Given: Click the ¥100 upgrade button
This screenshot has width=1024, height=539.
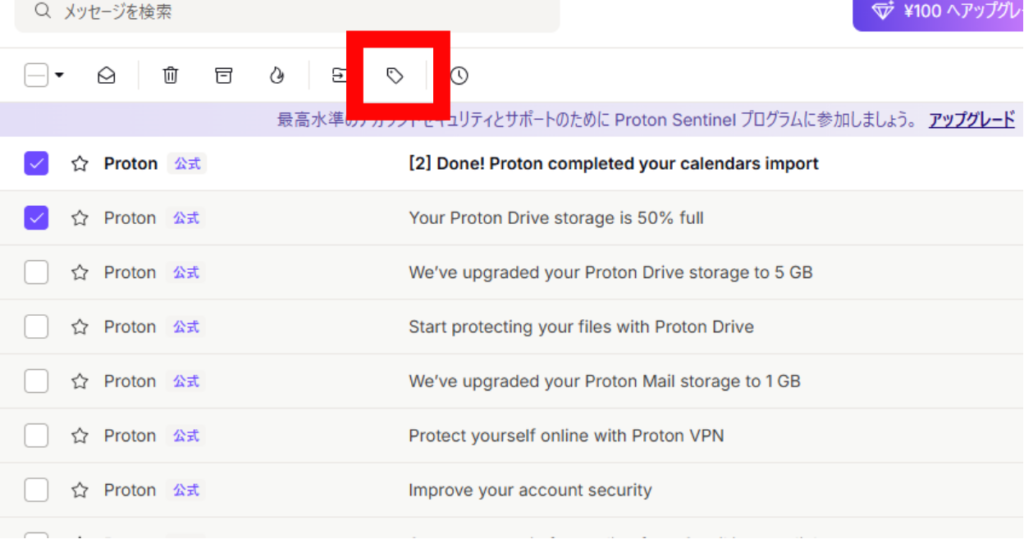Looking at the screenshot, I should click(x=938, y=12).
